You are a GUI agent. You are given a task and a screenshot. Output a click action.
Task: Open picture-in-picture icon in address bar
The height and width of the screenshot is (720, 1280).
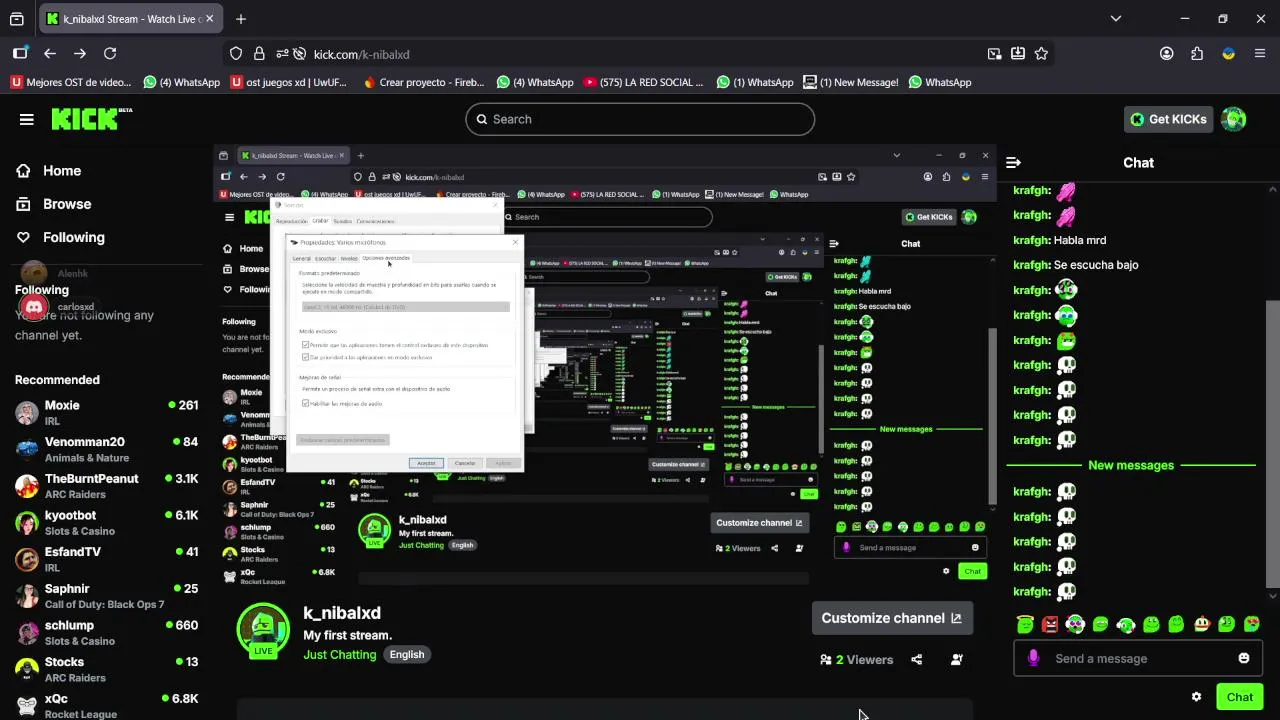994,54
